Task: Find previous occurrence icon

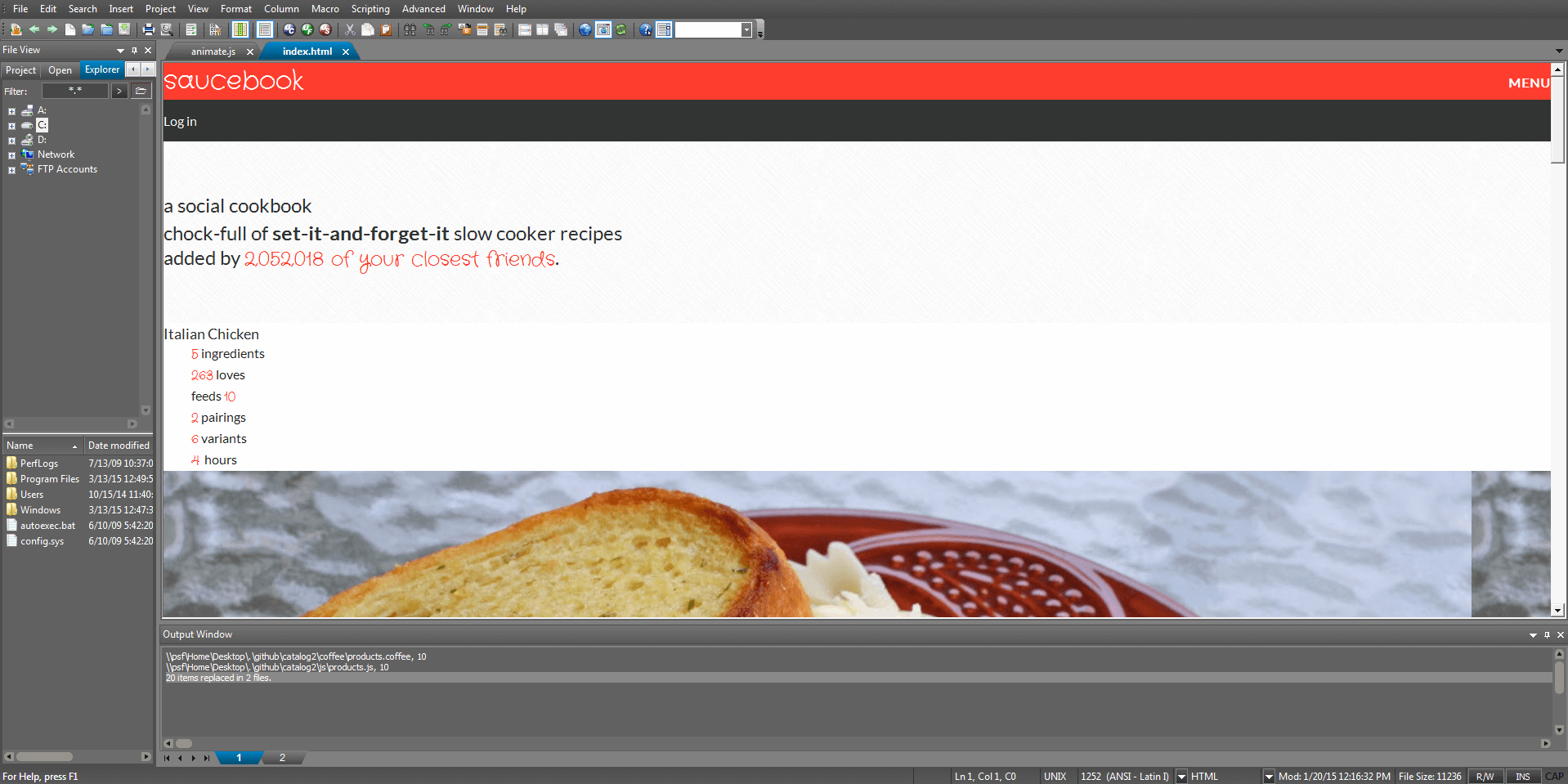Action: coord(428,29)
